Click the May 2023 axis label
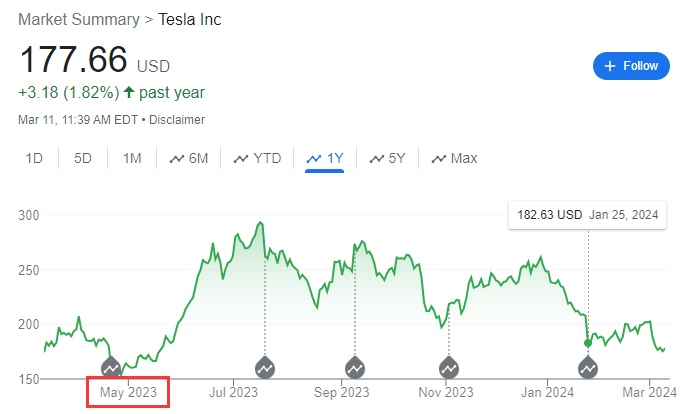 click(x=128, y=391)
